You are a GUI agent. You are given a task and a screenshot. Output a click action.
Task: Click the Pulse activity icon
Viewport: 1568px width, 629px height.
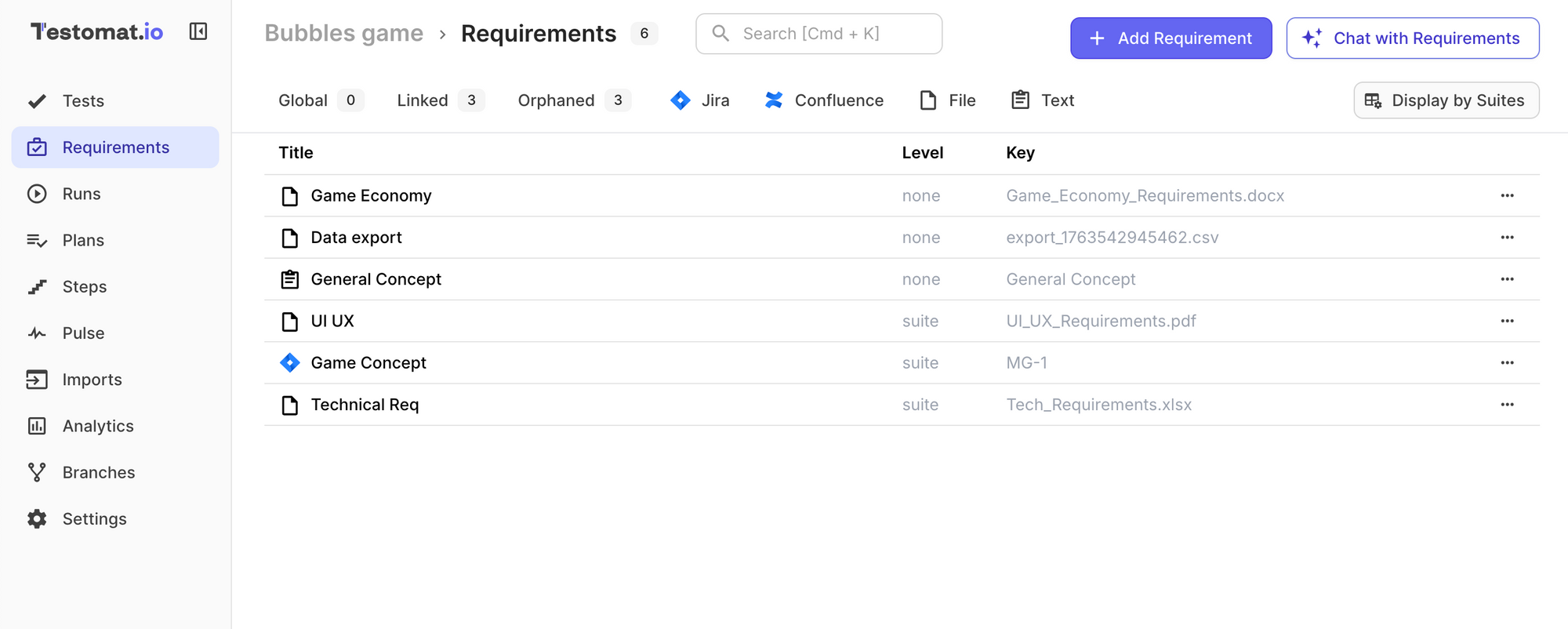point(37,333)
